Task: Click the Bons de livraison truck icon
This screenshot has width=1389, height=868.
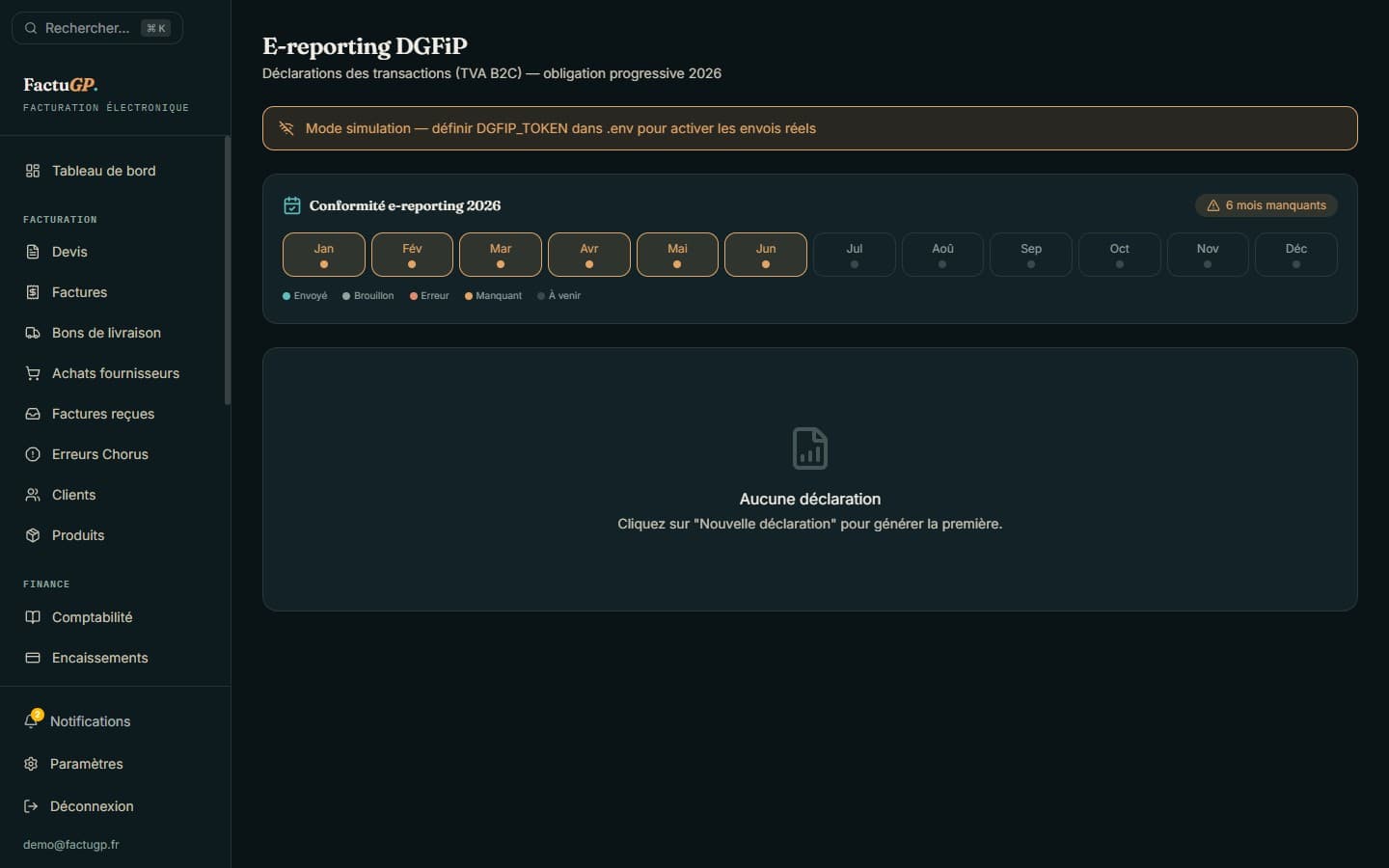Action: pyautogui.click(x=33, y=333)
